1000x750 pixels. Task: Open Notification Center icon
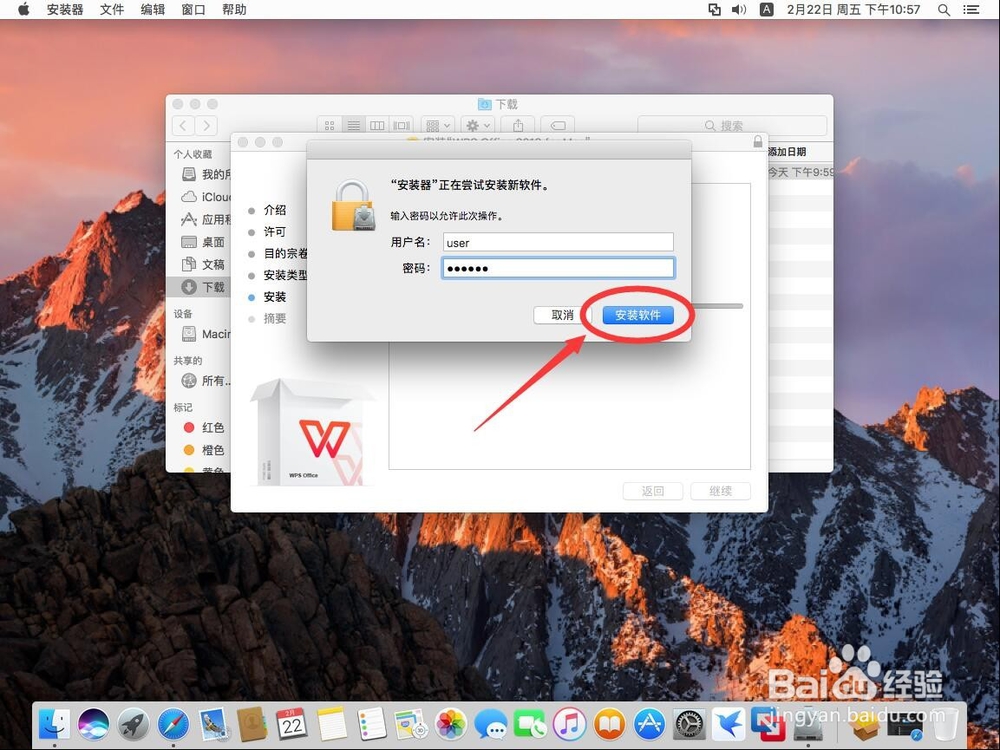(x=971, y=10)
